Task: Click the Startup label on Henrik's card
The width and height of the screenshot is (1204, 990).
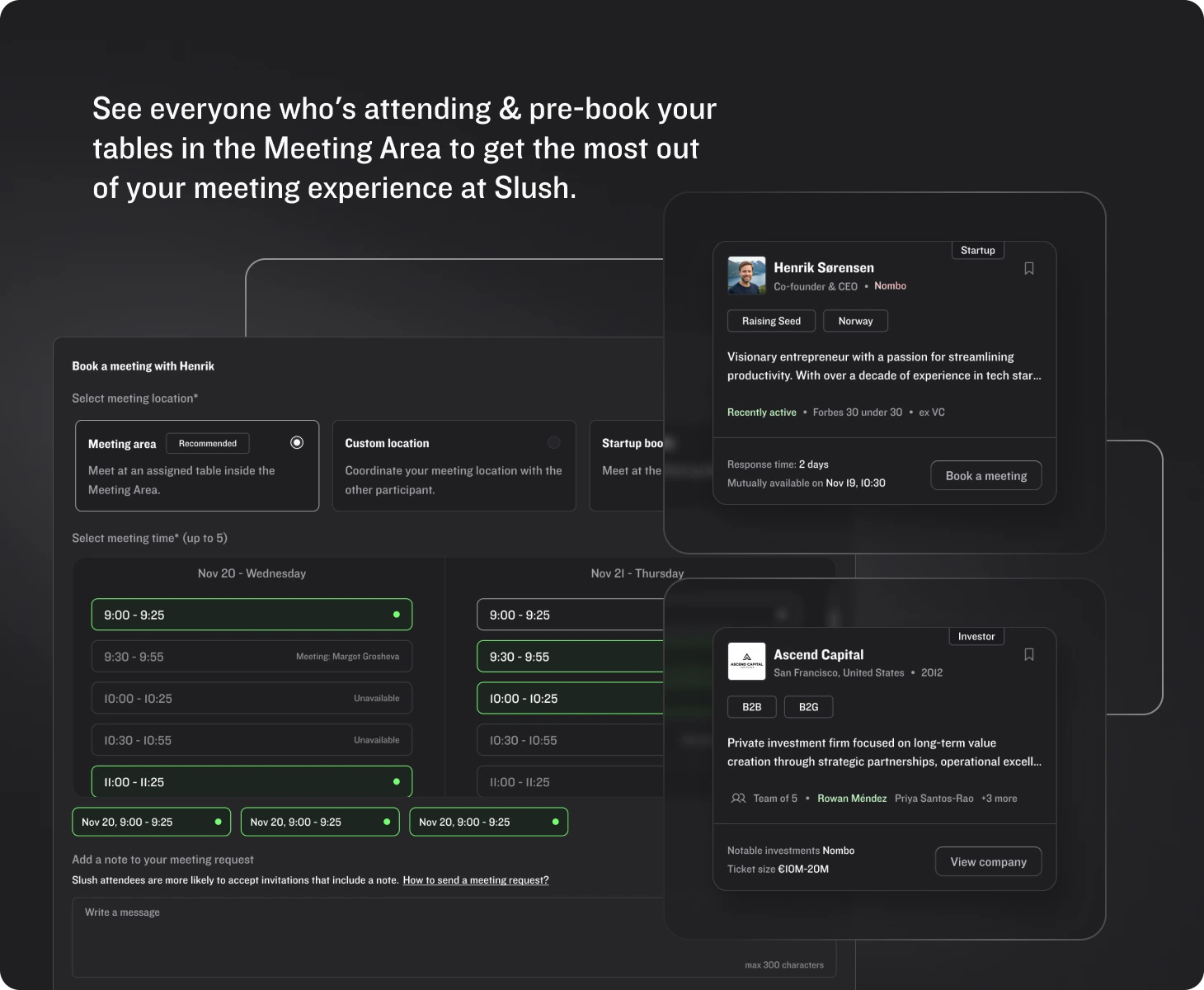Action: coord(978,250)
